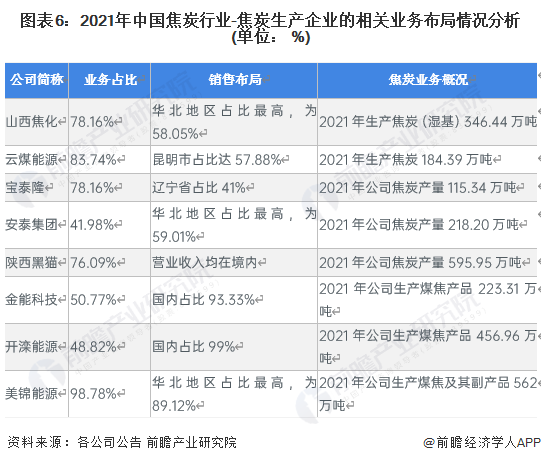Image resolution: width=541 pixels, height=463 pixels.
Task: Click the @前瞻经济学人APP watermark text
Action: pyautogui.click(x=482, y=442)
